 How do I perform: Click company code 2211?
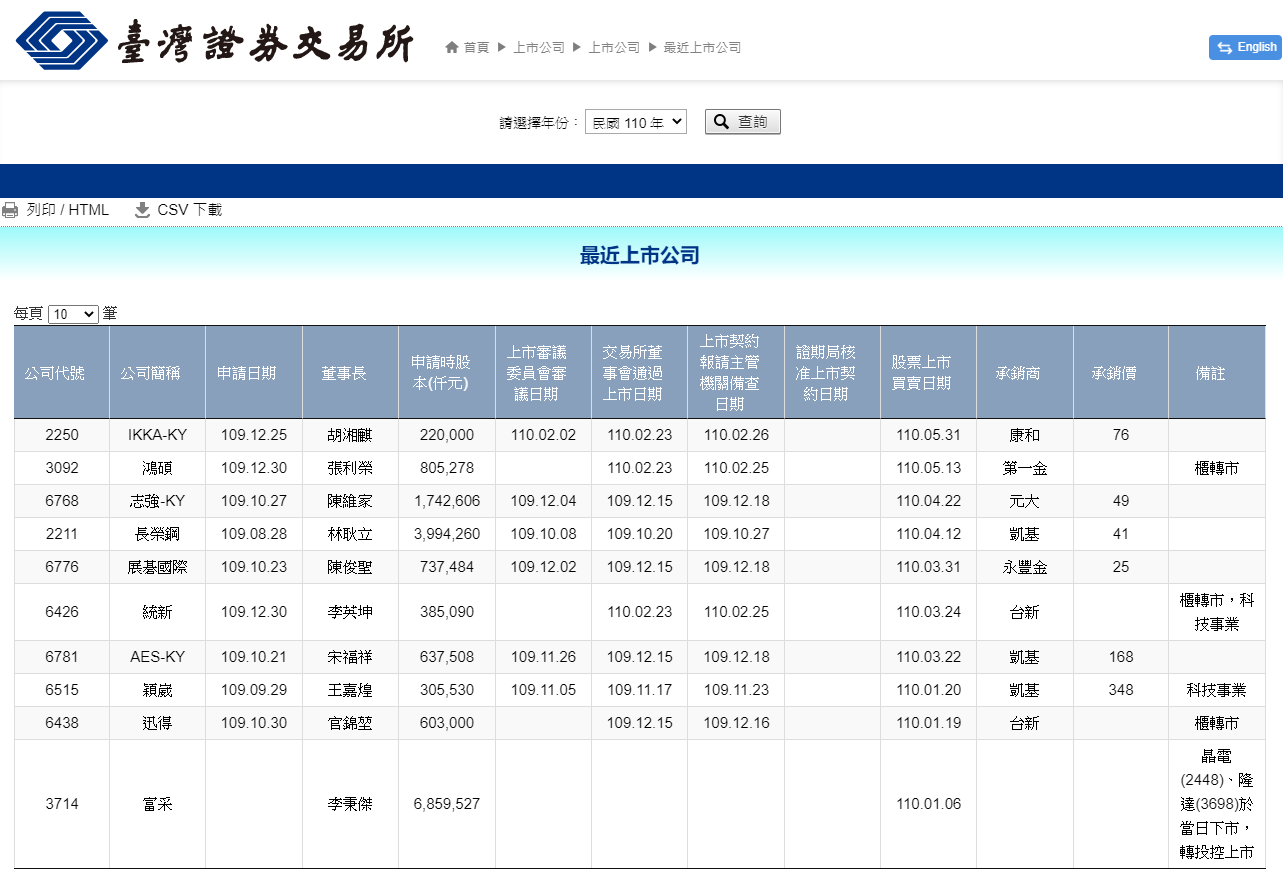62,534
